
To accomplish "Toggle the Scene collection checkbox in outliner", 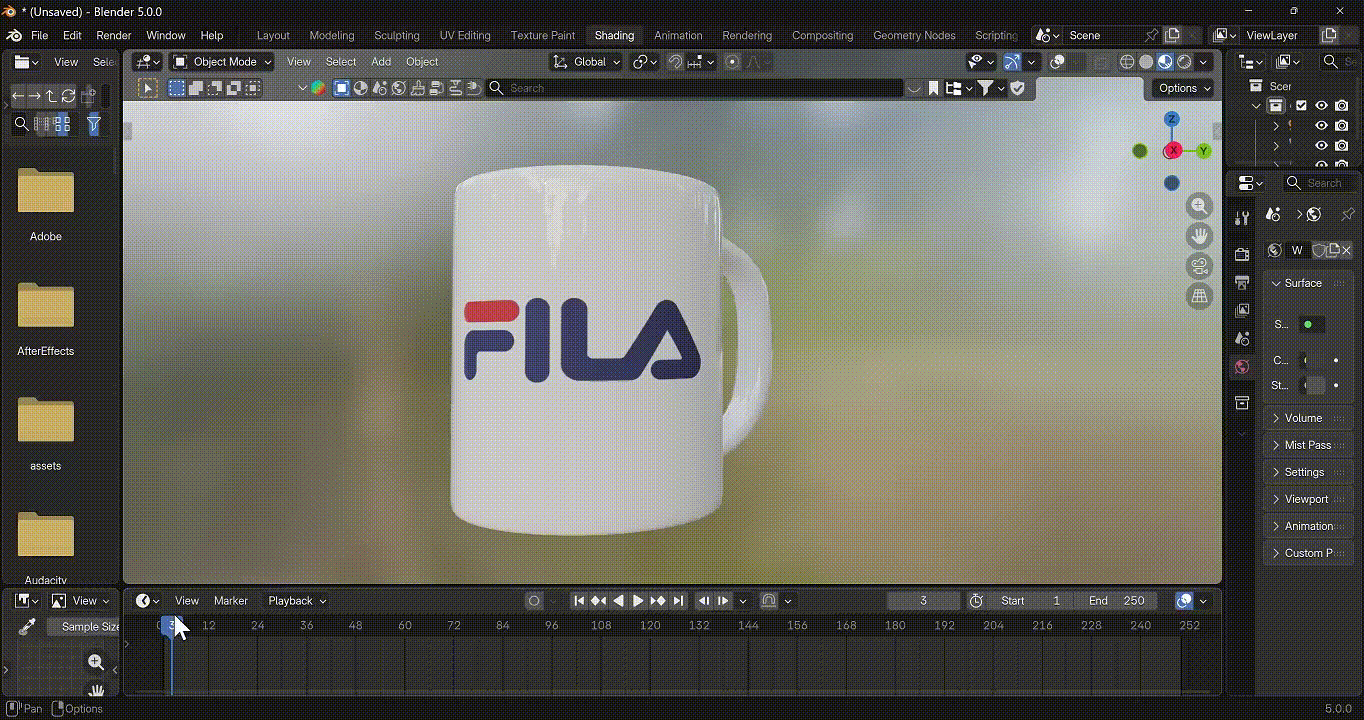I will (1301, 106).
